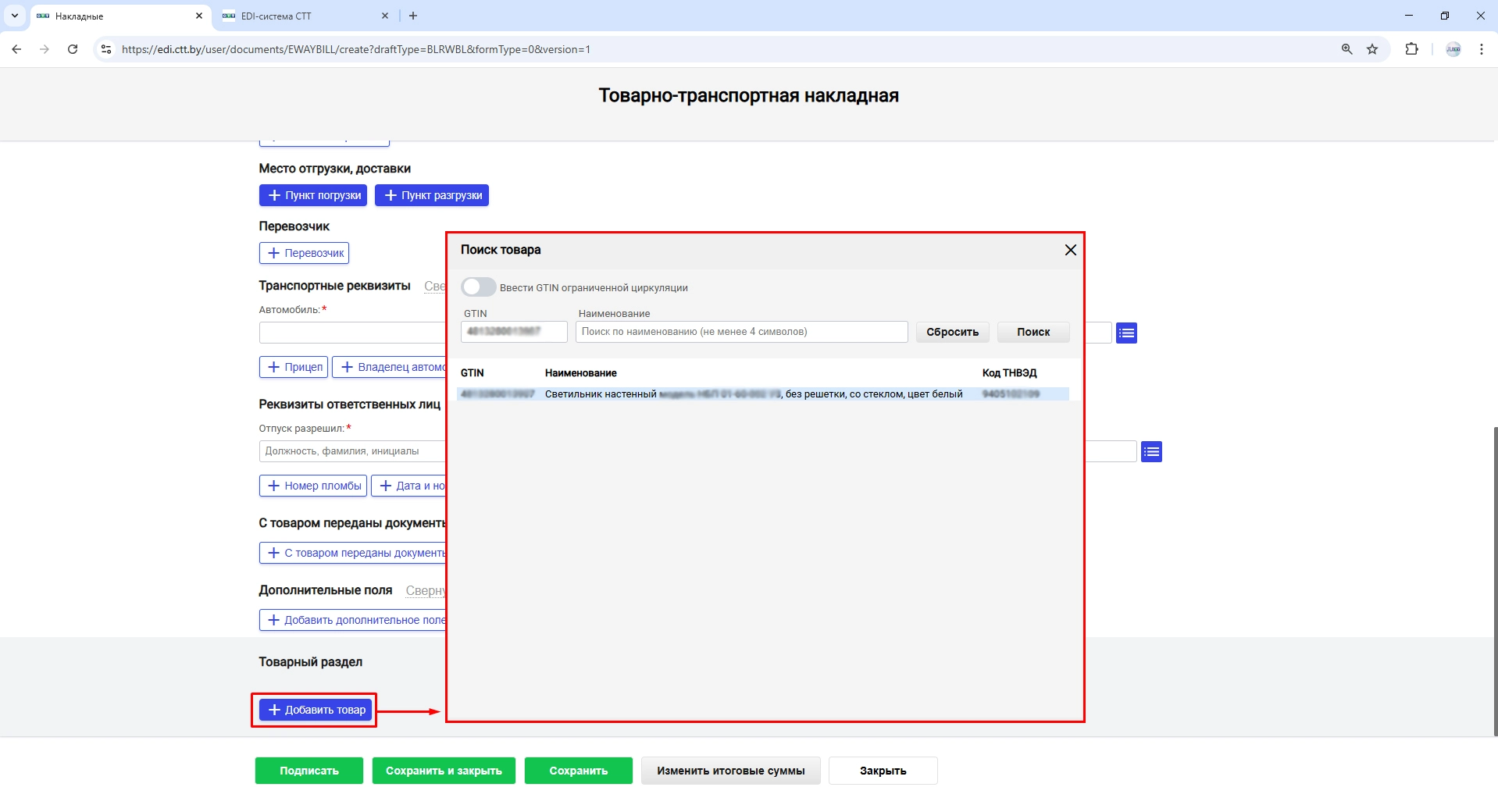Add a дополнительное поле

point(353,620)
